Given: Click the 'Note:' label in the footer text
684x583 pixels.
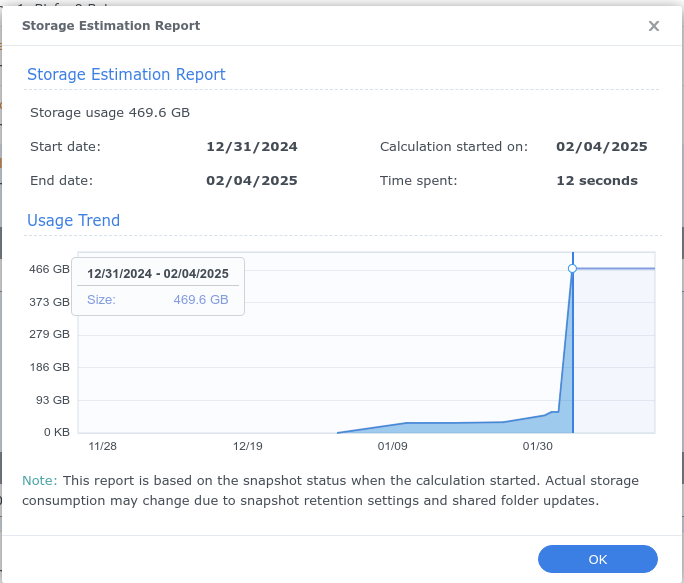Looking at the screenshot, I should coord(40,480).
